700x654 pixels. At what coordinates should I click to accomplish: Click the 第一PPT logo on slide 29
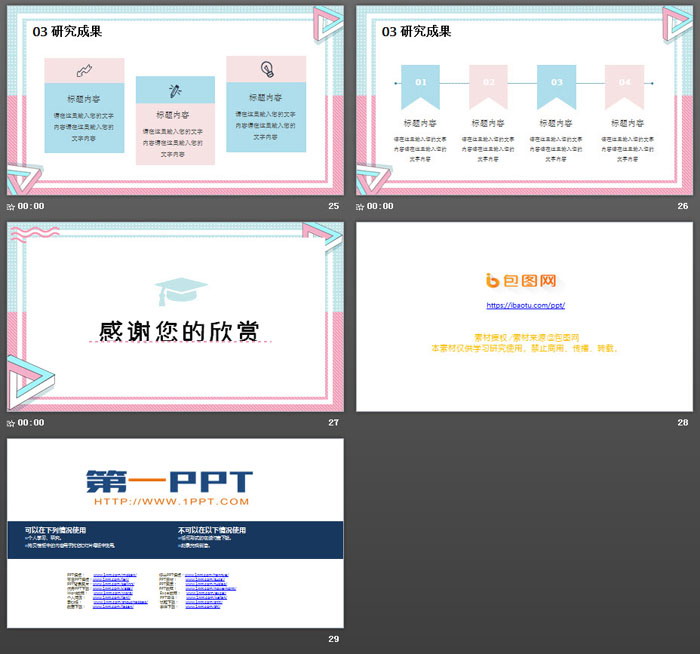[x=170, y=481]
